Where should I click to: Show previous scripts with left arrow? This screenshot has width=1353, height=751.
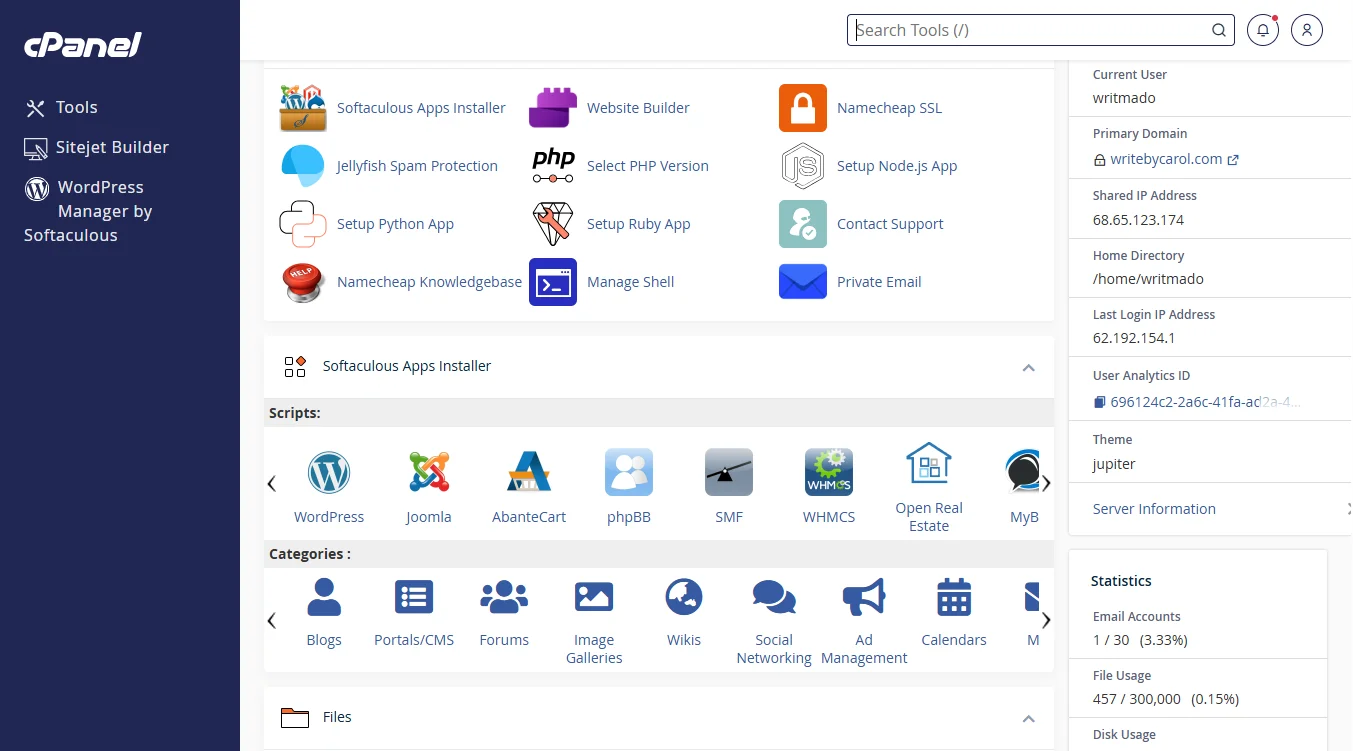(x=271, y=484)
